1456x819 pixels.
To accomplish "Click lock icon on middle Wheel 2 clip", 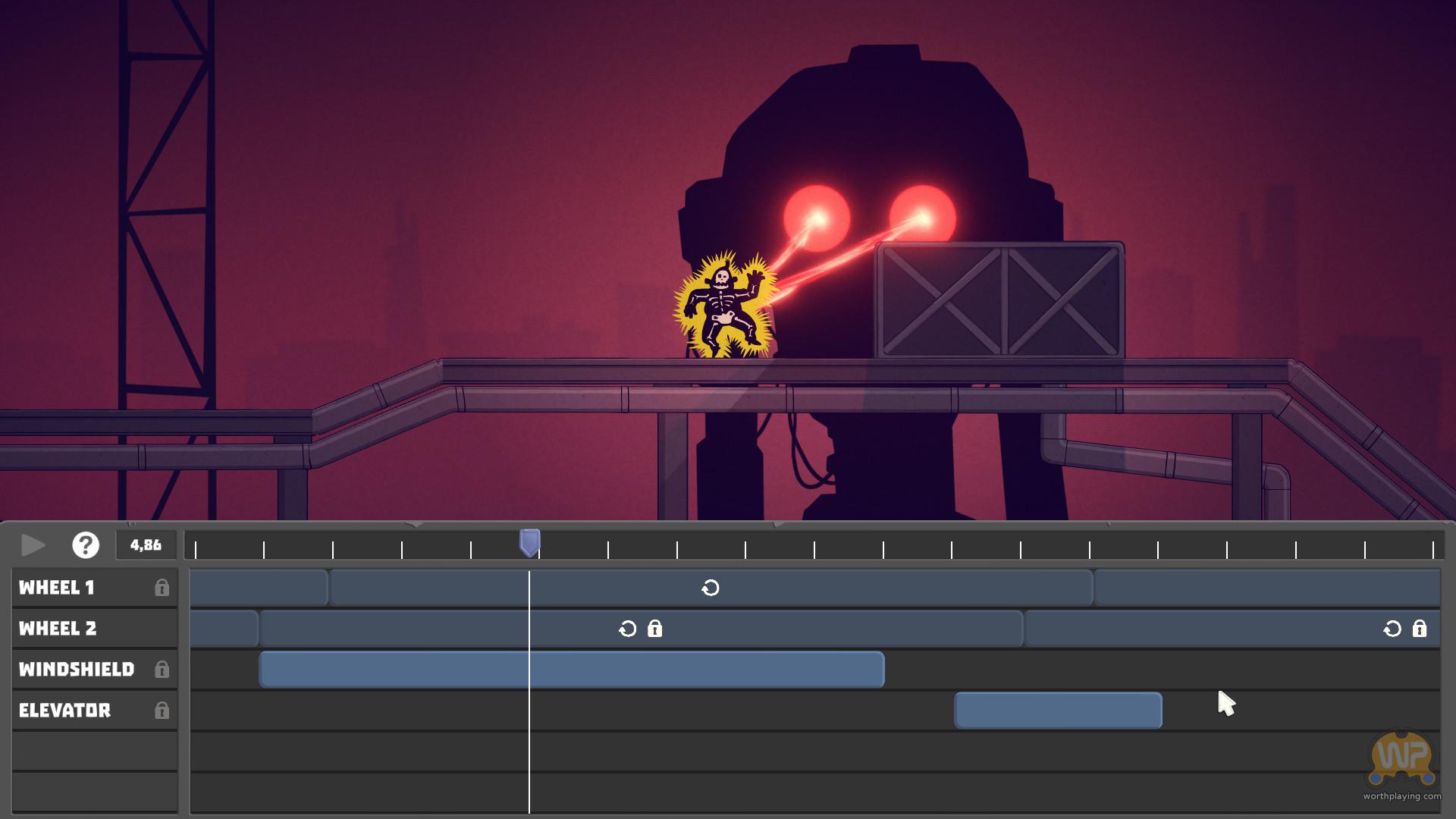I will tap(655, 629).
